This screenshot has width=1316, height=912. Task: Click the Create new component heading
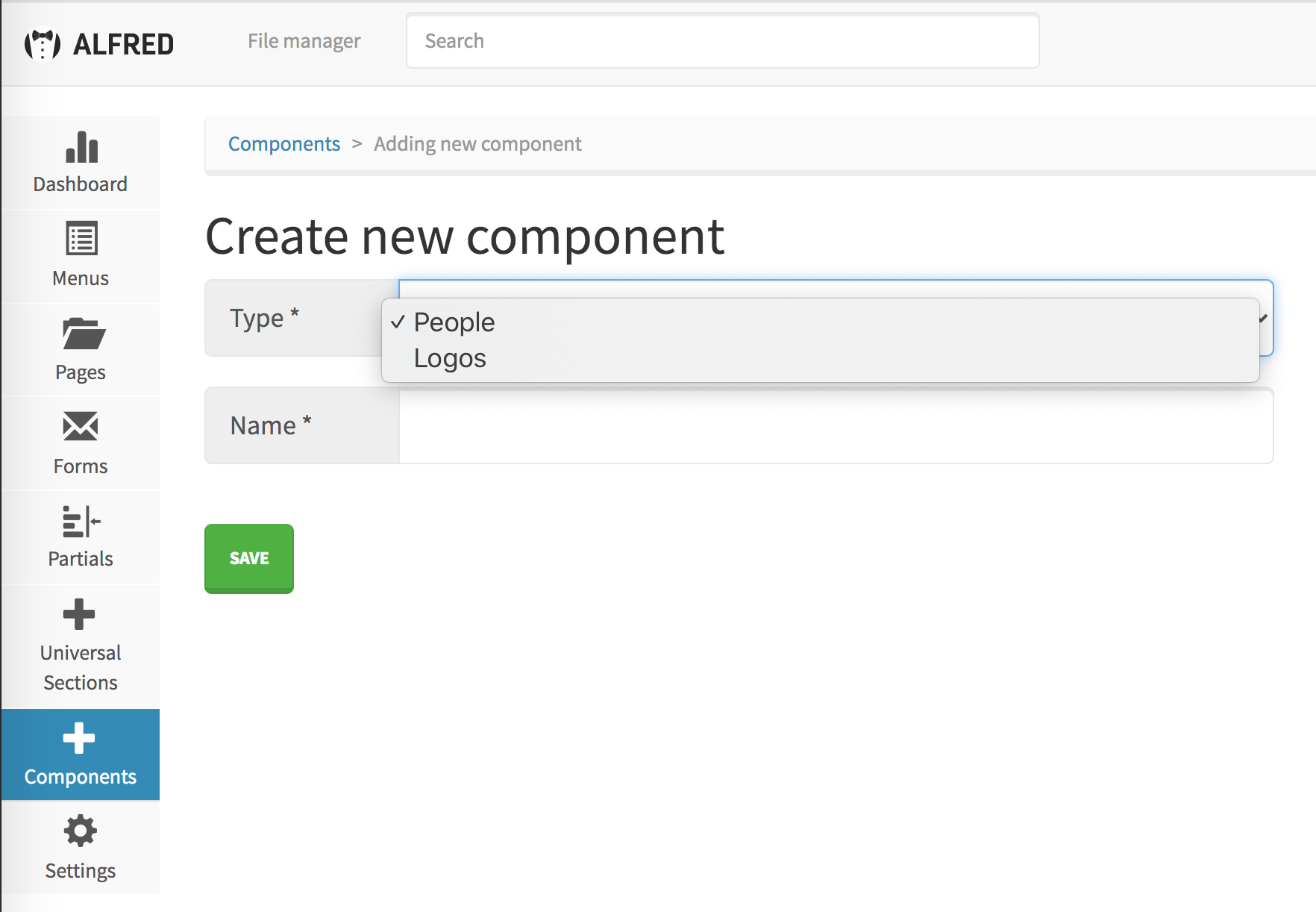(464, 237)
